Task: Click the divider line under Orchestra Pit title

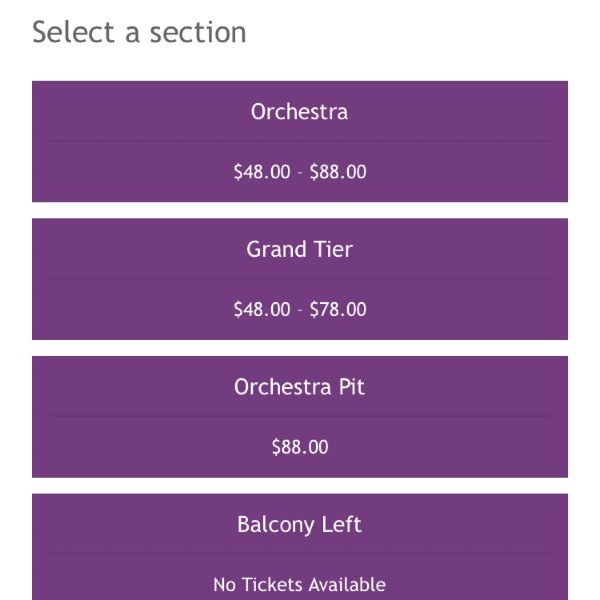Action: click(x=300, y=416)
